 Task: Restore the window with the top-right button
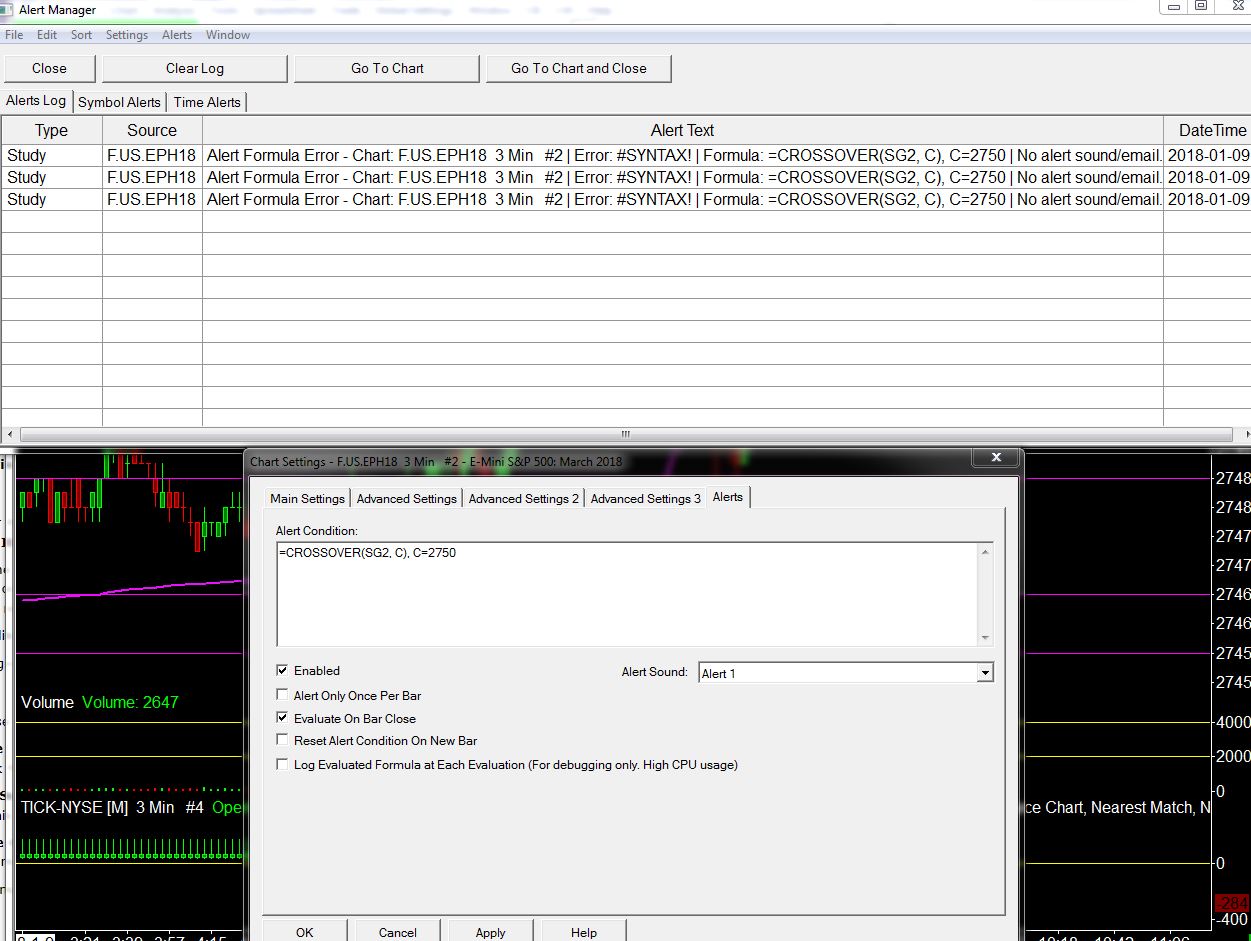pyautogui.click(x=1201, y=6)
